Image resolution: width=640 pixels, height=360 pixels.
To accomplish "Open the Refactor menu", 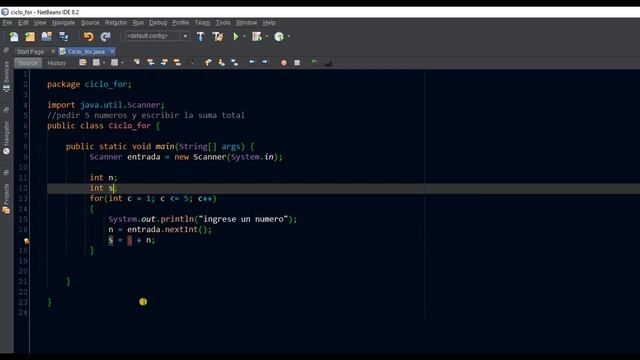I will coord(116,23).
